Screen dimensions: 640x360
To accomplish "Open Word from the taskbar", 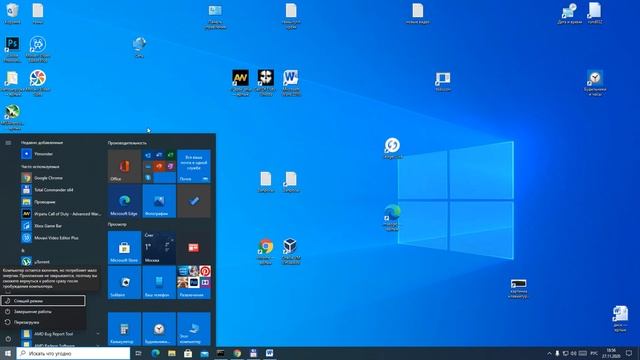I will (270, 353).
